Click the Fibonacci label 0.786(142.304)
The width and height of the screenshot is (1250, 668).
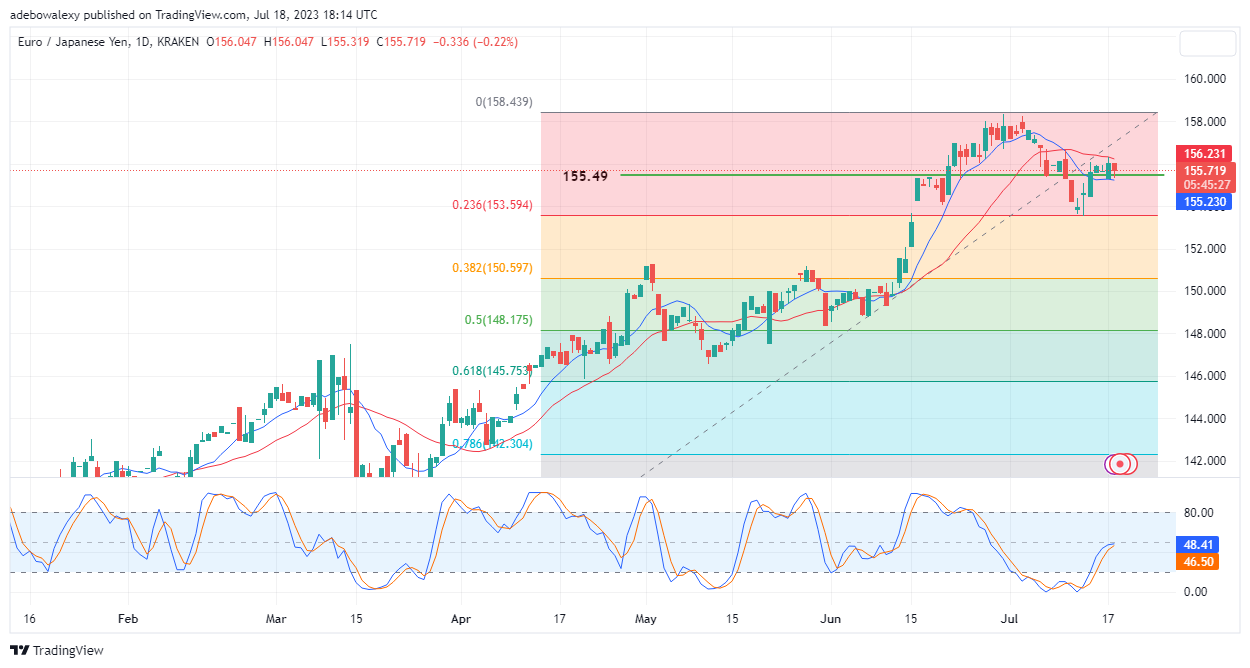click(x=491, y=444)
